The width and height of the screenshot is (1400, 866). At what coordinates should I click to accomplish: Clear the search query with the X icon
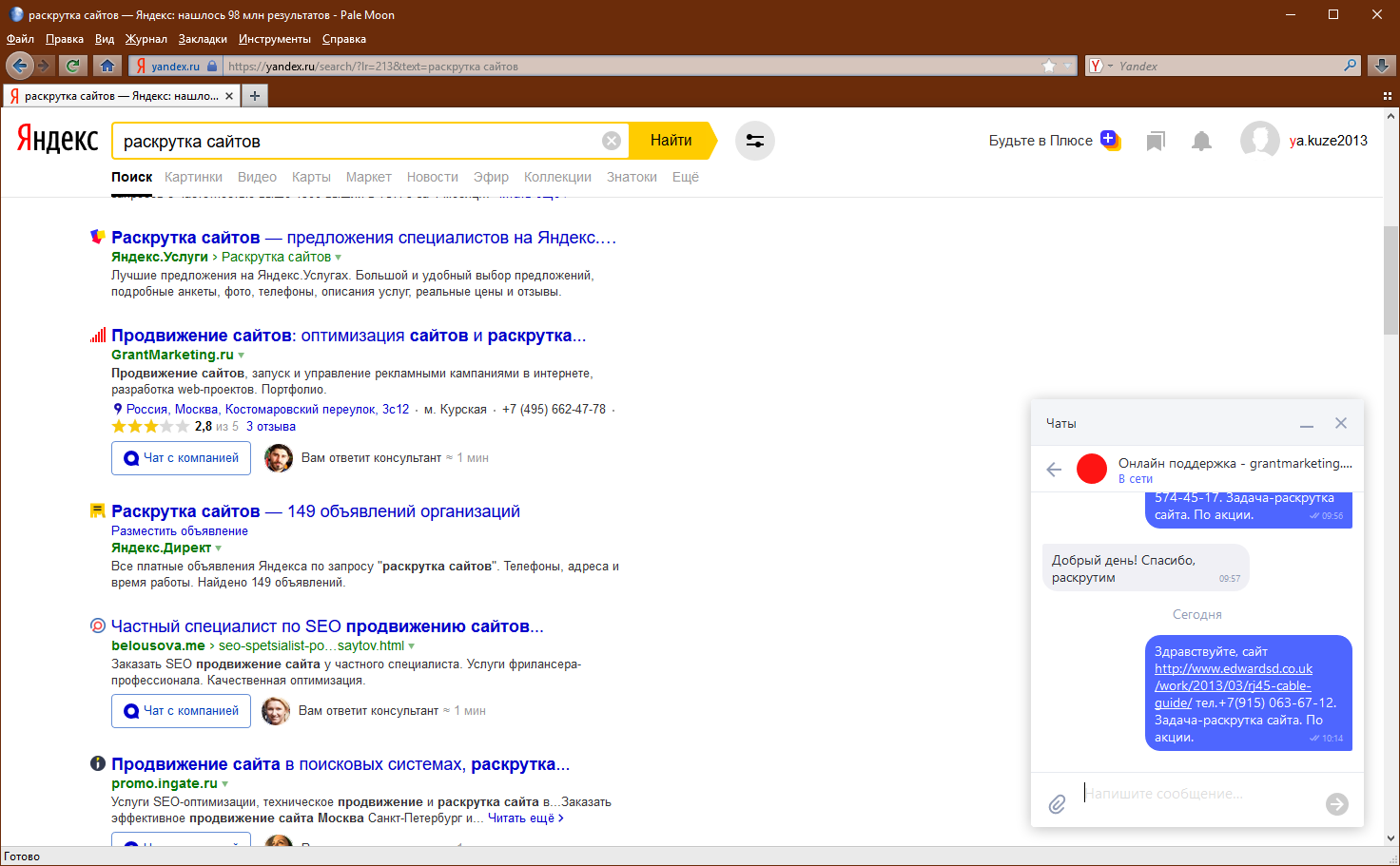click(x=612, y=141)
